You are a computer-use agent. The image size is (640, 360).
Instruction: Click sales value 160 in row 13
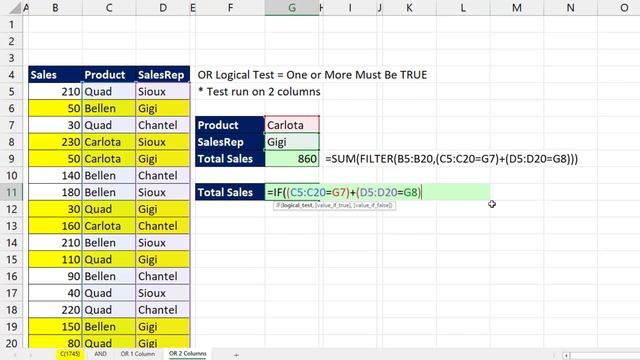click(x=55, y=226)
